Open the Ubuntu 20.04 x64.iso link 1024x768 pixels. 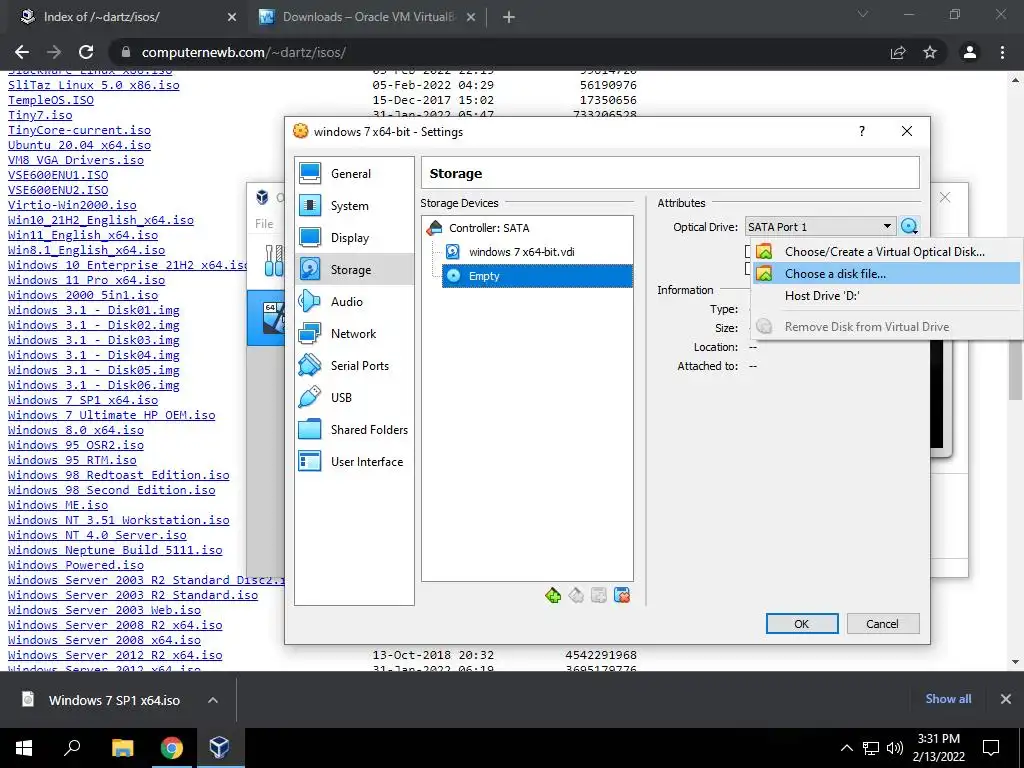click(x=79, y=145)
